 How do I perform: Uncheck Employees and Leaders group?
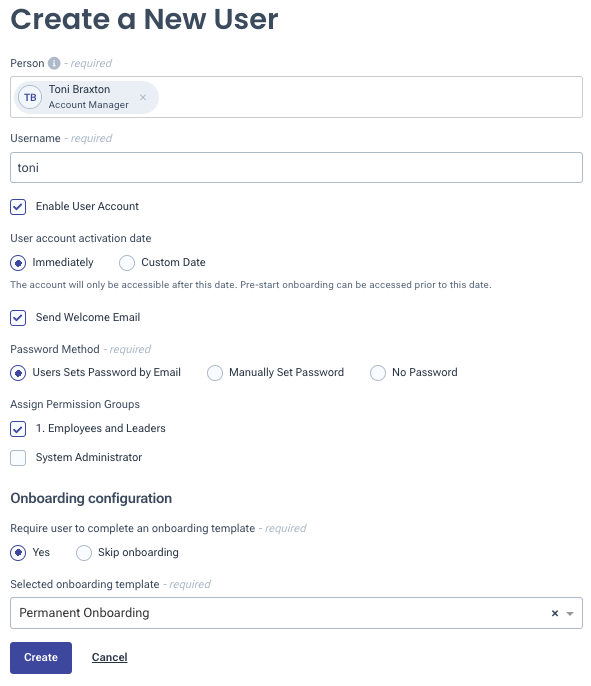pos(18,429)
